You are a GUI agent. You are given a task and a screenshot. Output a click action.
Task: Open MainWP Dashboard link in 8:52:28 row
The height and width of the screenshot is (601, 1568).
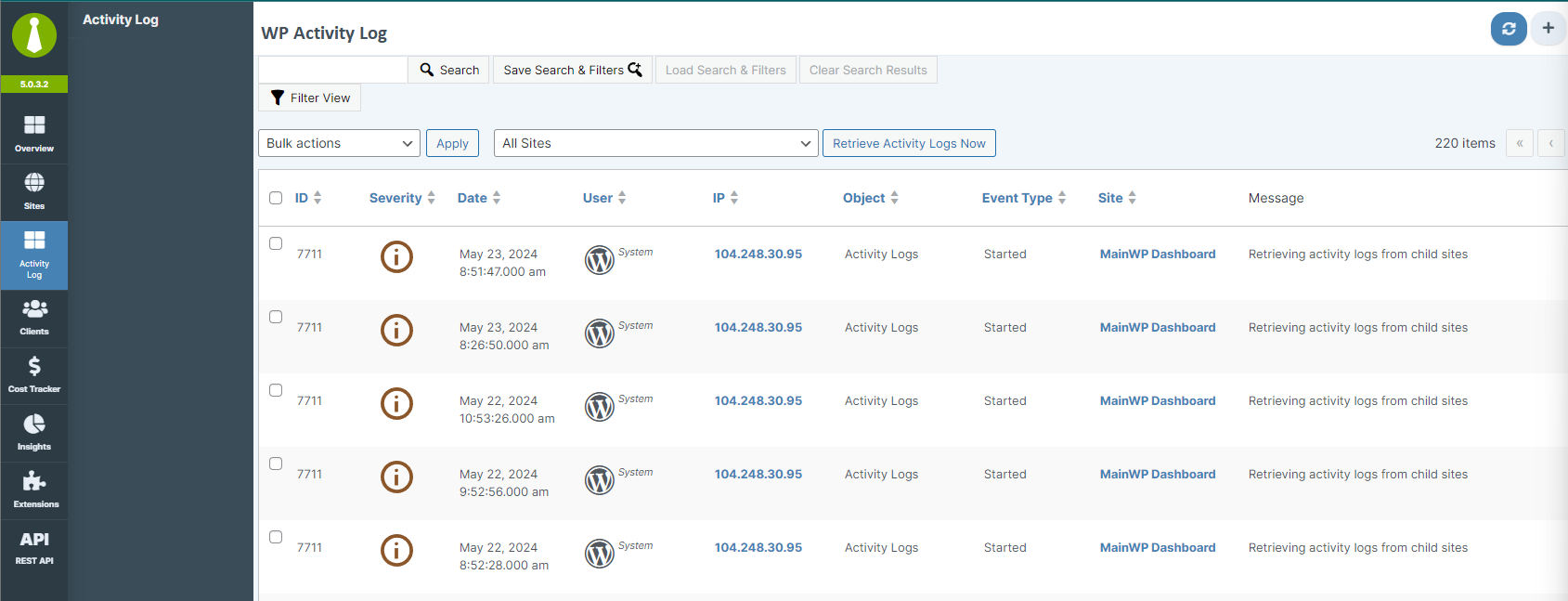click(x=1158, y=547)
